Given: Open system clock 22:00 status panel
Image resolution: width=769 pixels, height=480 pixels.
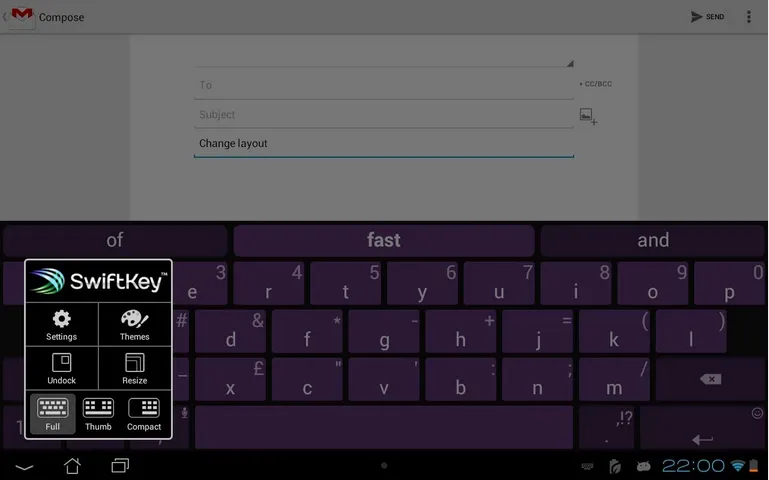Looking at the screenshot, I should (693, 465).
